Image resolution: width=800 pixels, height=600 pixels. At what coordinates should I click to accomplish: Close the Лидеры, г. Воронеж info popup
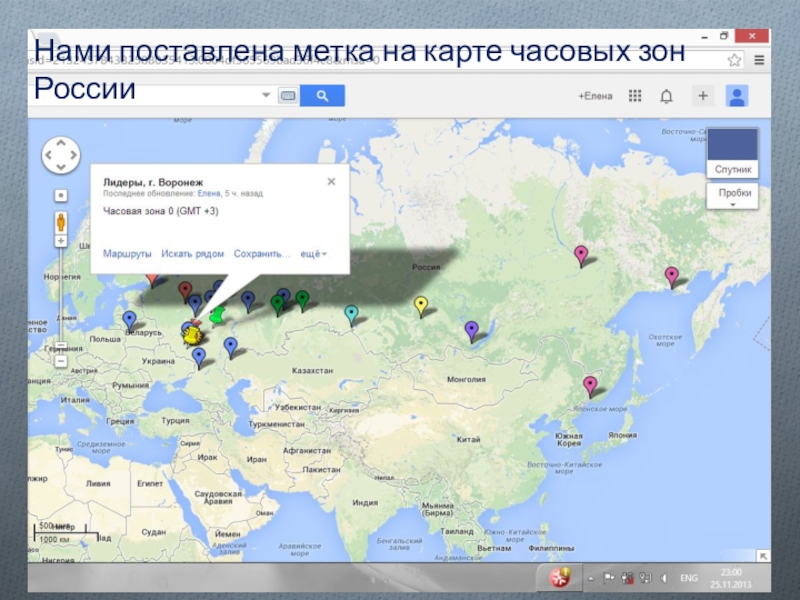[x=331, y=182]
